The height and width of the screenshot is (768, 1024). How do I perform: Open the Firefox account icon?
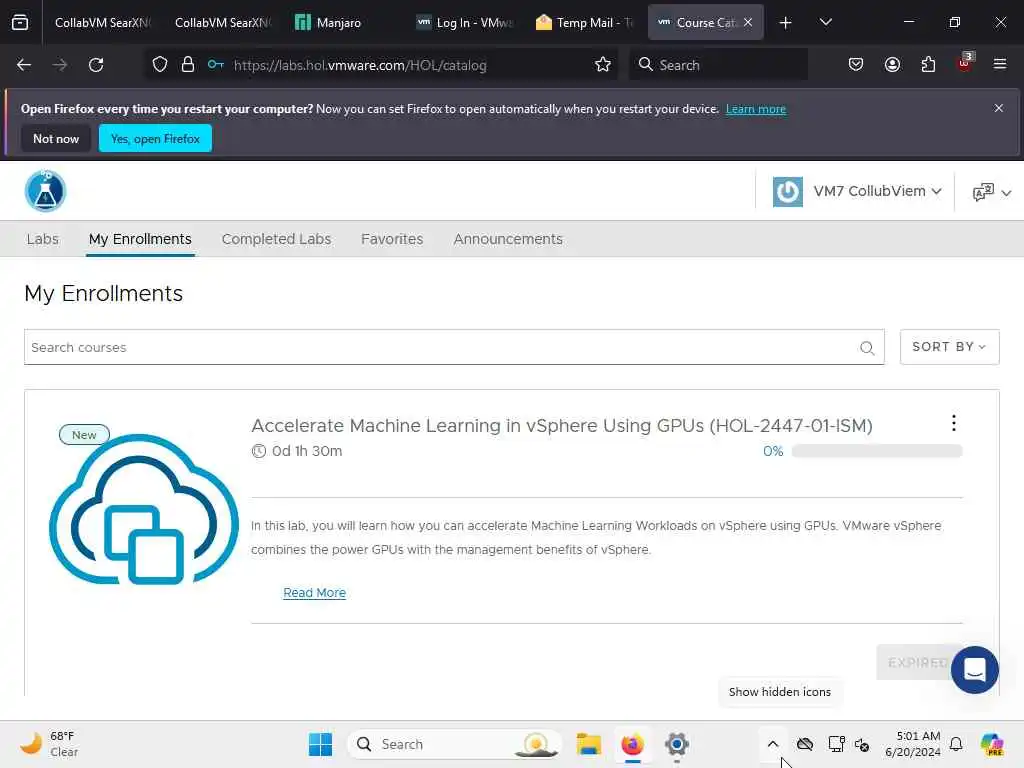tap(892, 65)
